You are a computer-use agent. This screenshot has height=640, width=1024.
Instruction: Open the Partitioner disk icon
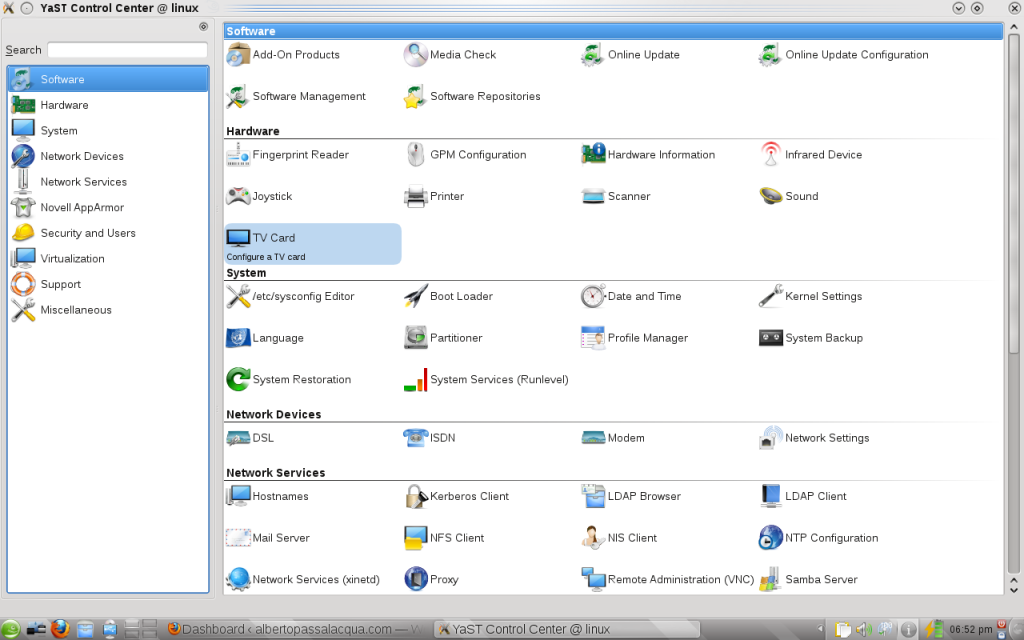click(415, 338)
